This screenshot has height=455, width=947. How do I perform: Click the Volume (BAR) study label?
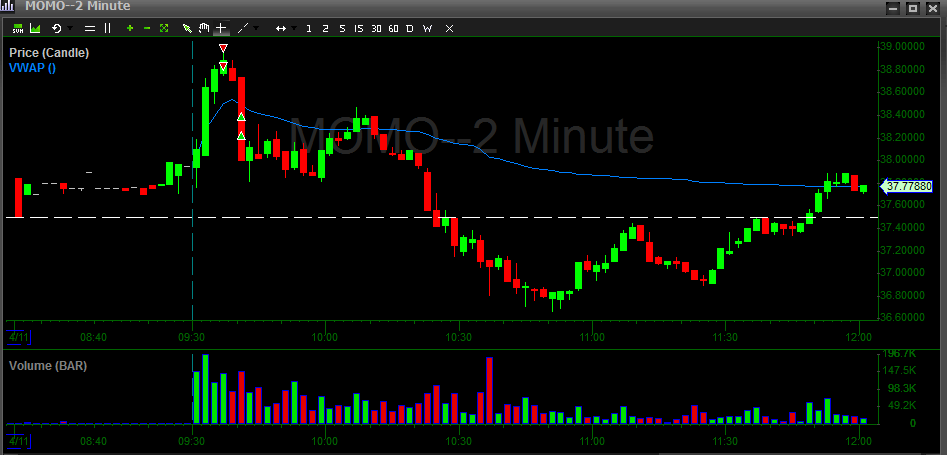(48, 366)
